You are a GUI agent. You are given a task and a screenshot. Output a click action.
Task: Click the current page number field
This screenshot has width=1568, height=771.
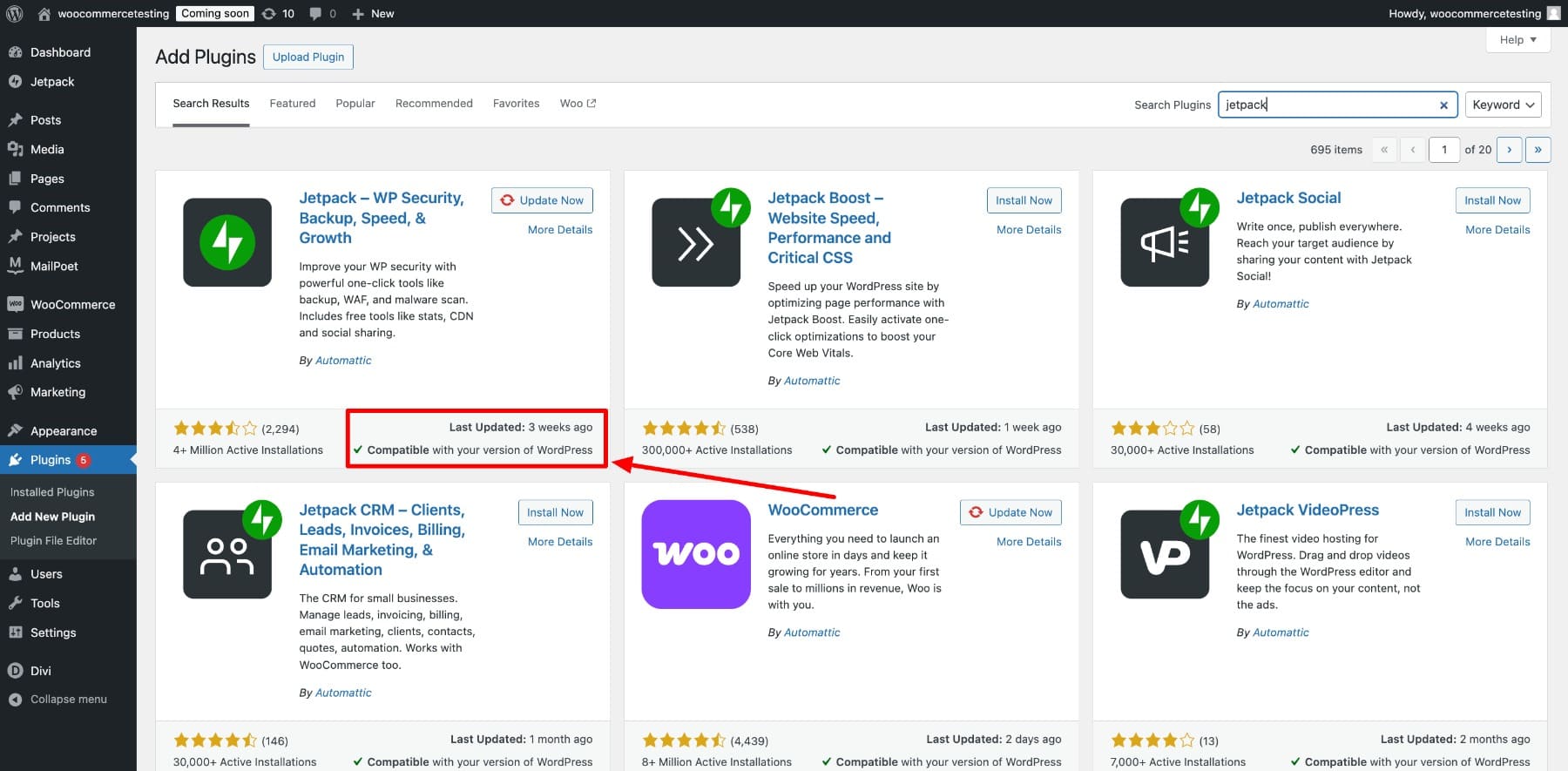pos(1444,150)
